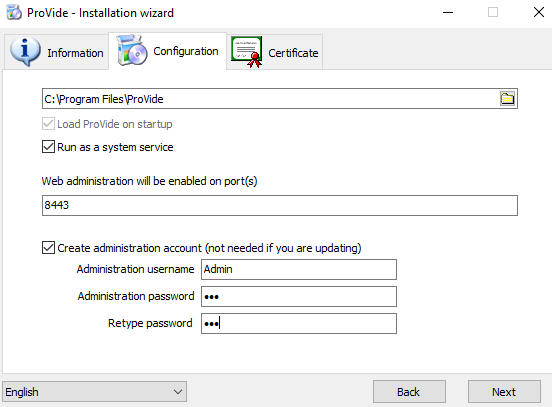Select the Configuration tab label
This screenshot has height=407, width=552.
tap(186, 51)
